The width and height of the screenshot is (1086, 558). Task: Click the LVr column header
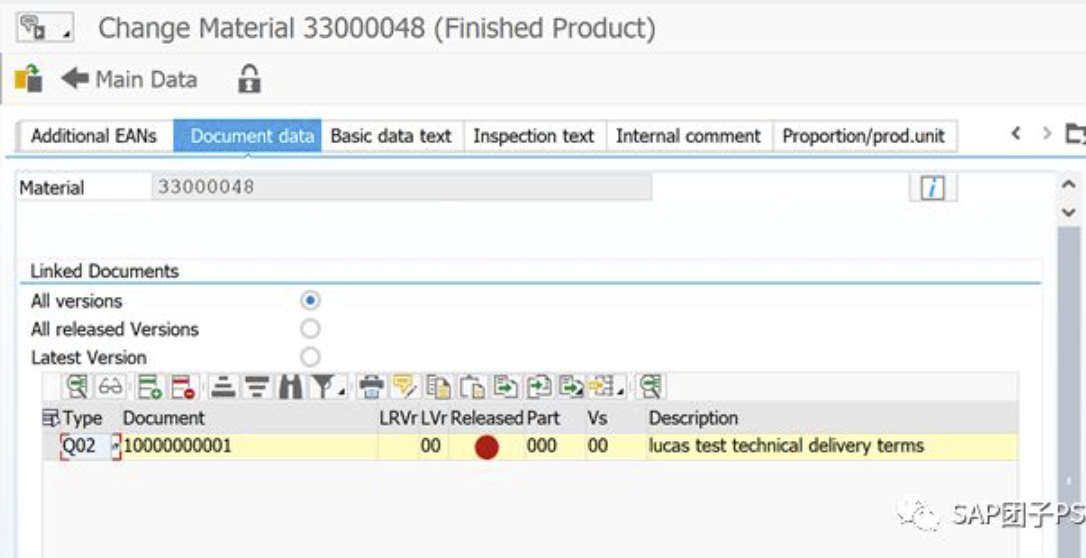pos(434,418)
